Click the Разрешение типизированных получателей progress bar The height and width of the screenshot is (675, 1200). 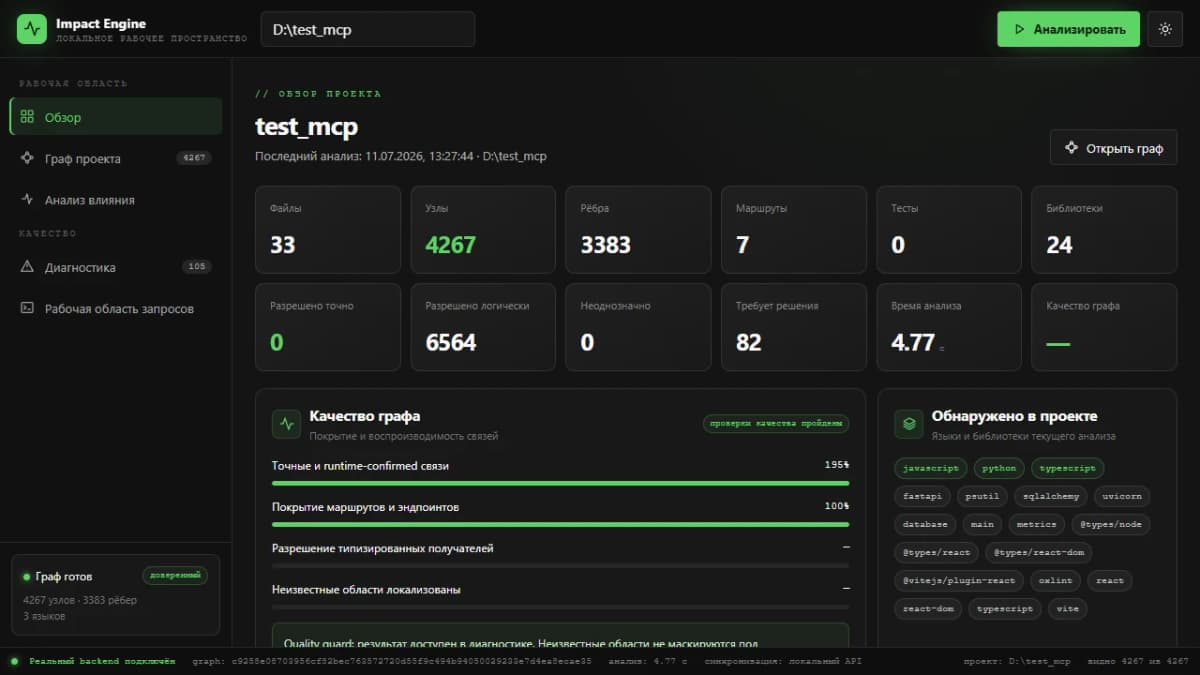coord(560,565)
